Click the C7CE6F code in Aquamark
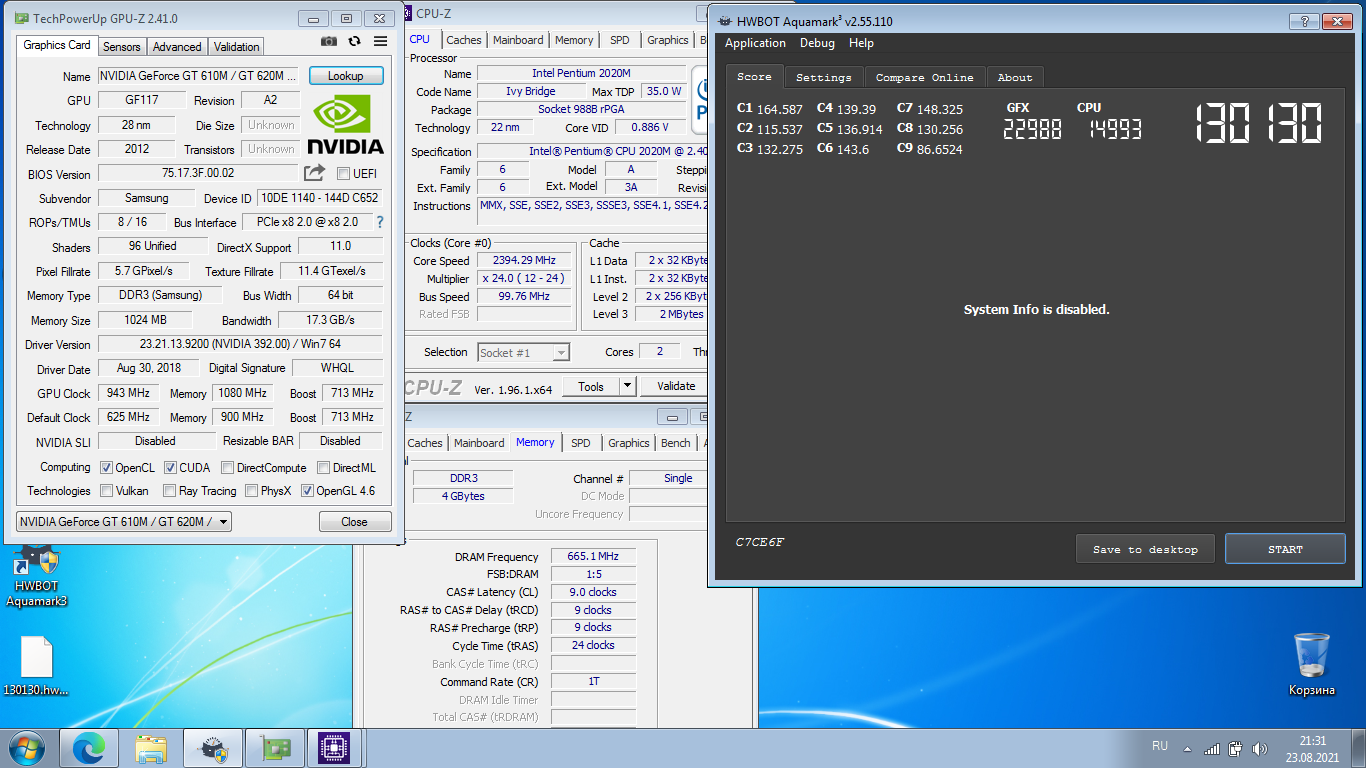The image size is (1366, 768). [760, 542]
